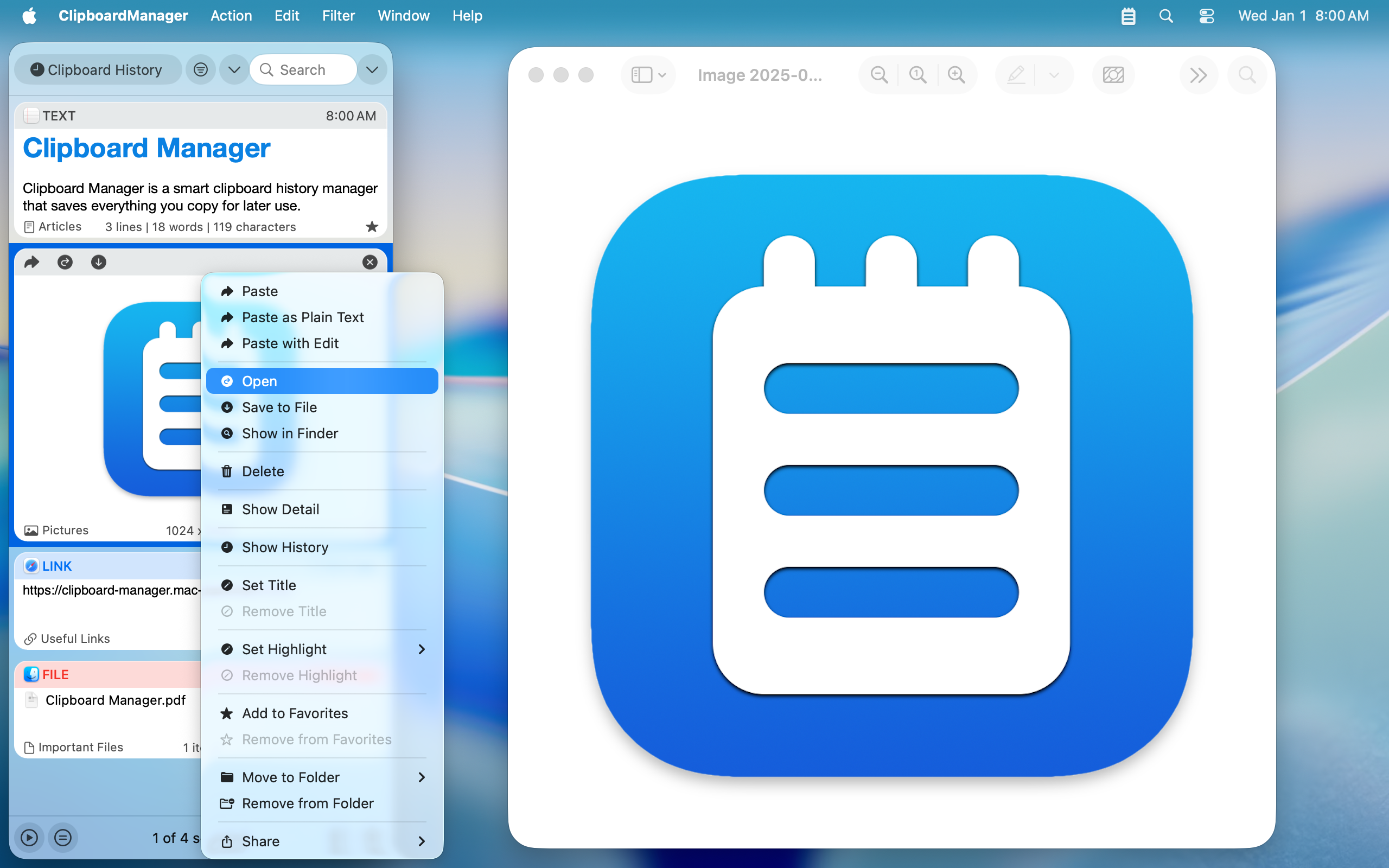The height and width of the screenshot is (868, 1389).
Task: Select Add to Favorites menu entry
Action: 295,713
